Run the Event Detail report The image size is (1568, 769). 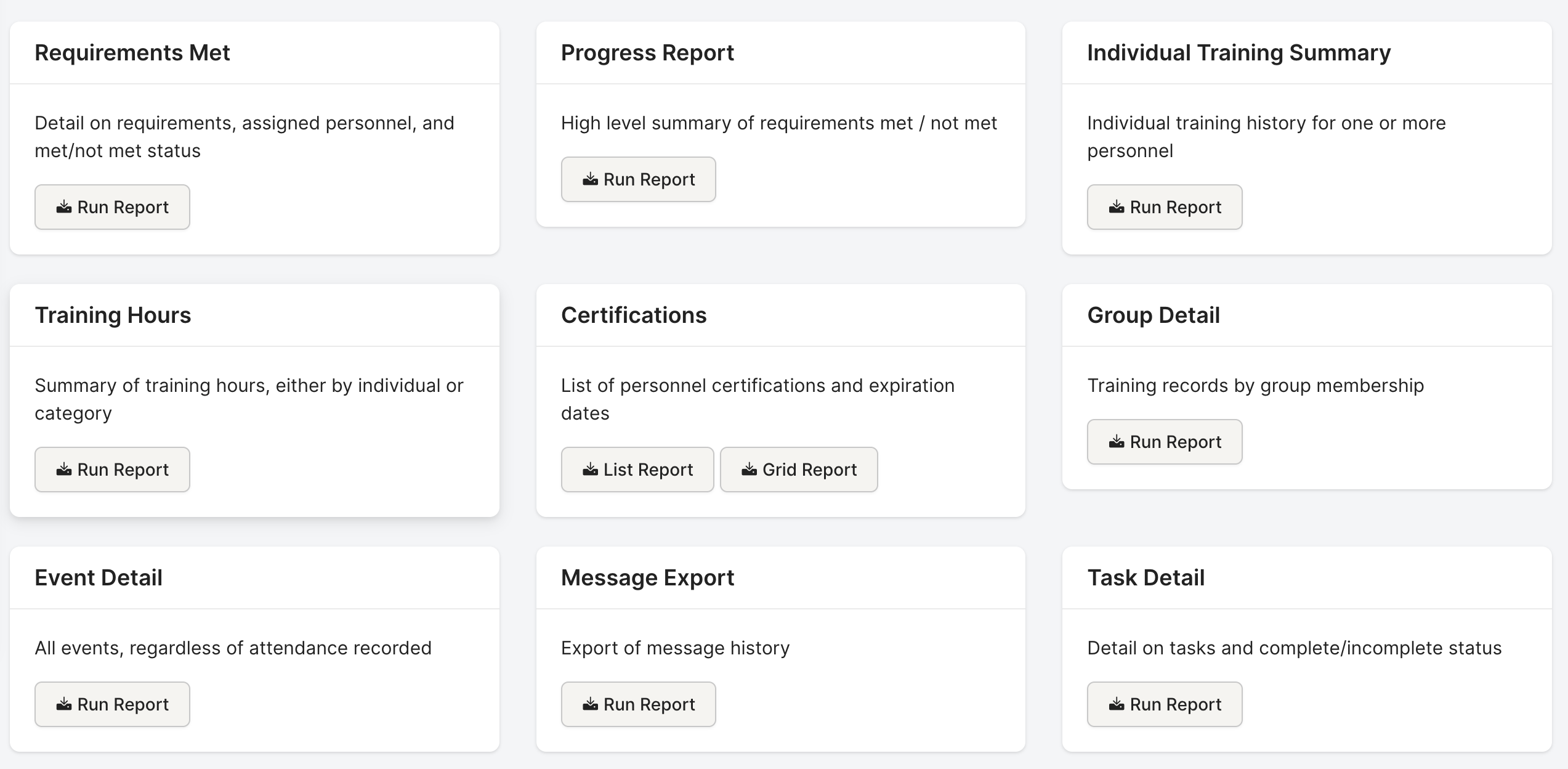tap(112, 704)
